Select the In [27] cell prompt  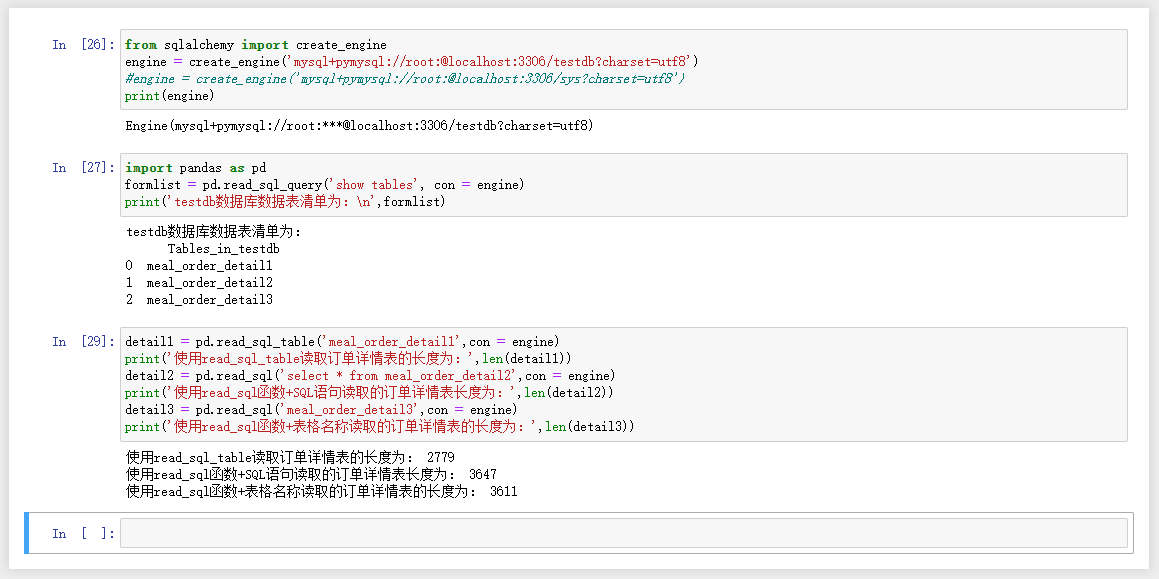coord(84,168)
